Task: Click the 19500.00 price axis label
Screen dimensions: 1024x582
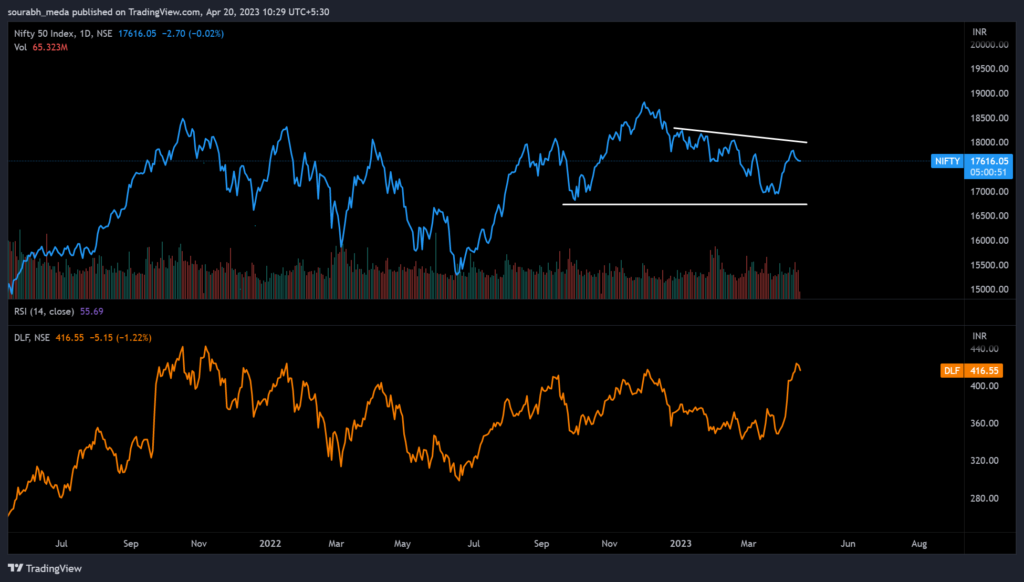Action: coord(989,69)
